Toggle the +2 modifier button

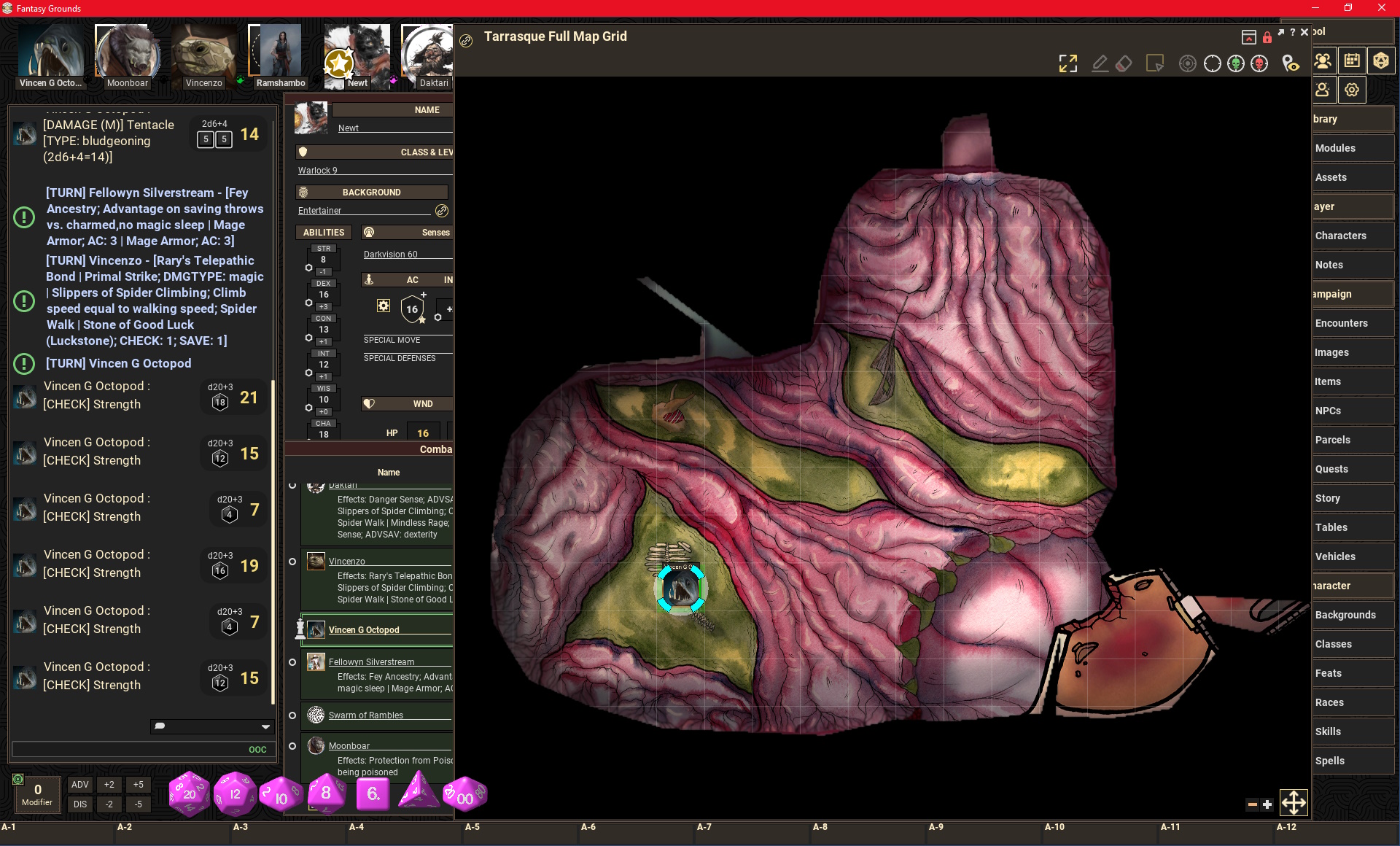click(x=109, y=785)
